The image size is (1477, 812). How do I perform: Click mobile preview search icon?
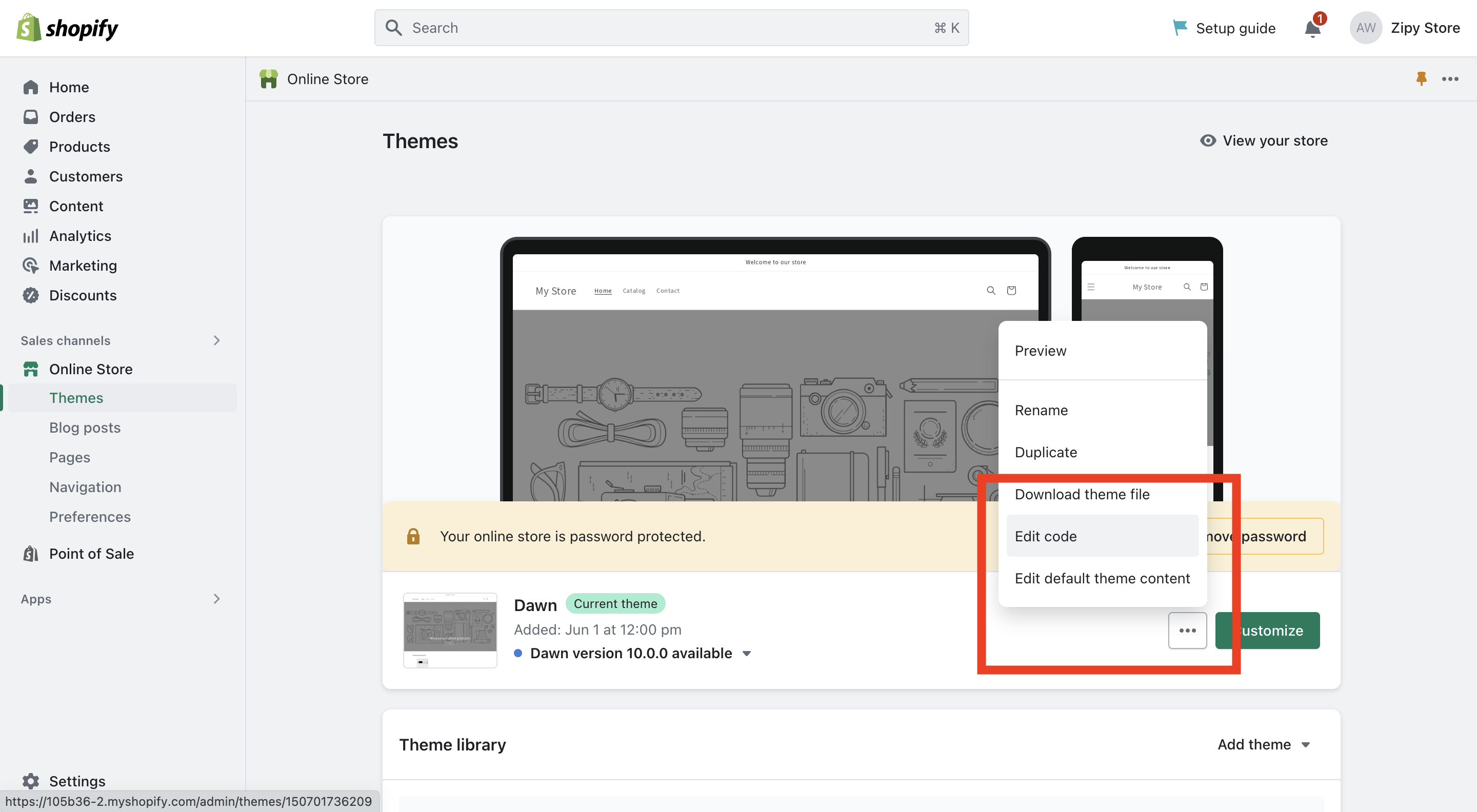1187,287
